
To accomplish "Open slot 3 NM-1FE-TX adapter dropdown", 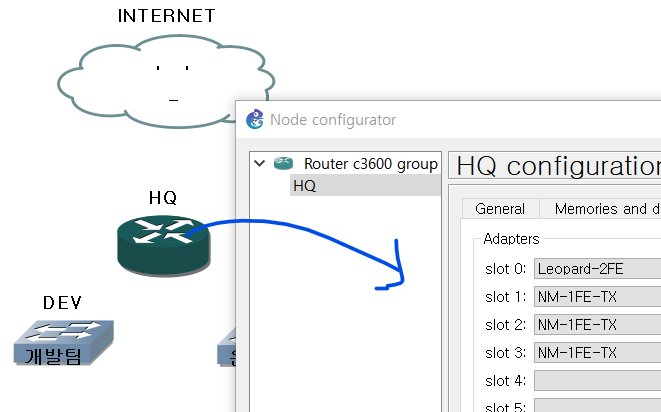I will coord(597,353).
